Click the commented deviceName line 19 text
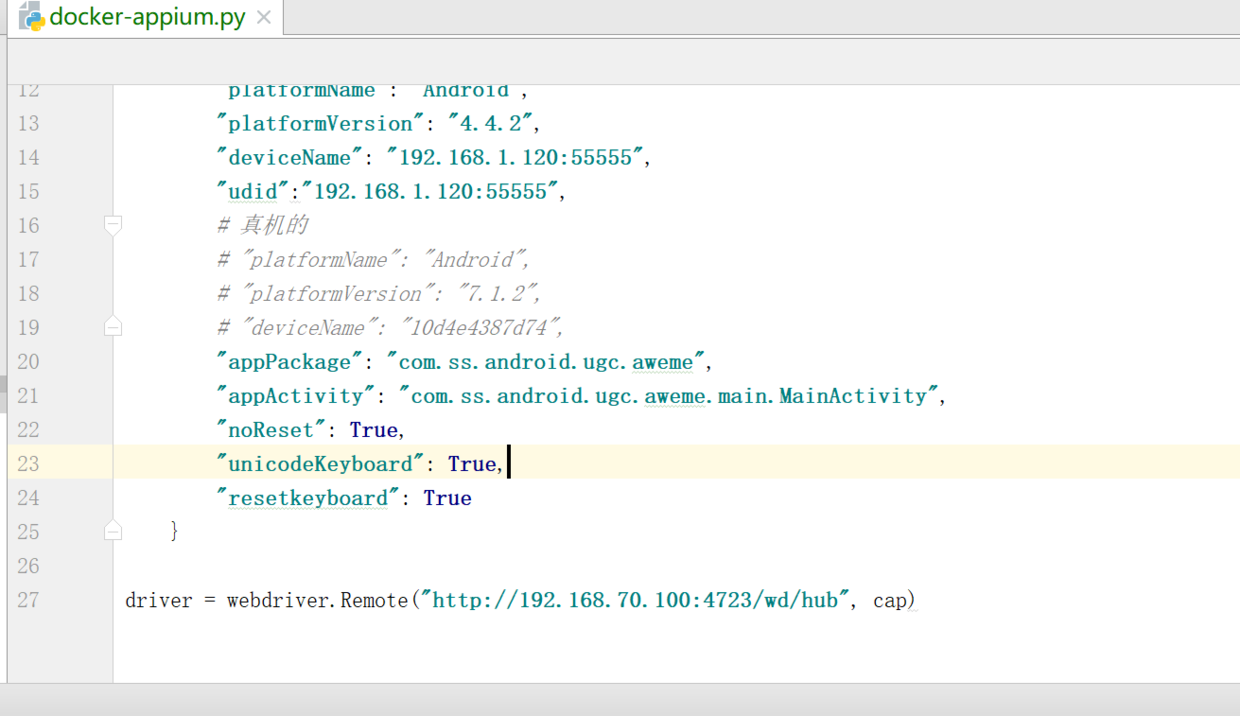This screenshot has width=1240, height=716. [391, 328]
